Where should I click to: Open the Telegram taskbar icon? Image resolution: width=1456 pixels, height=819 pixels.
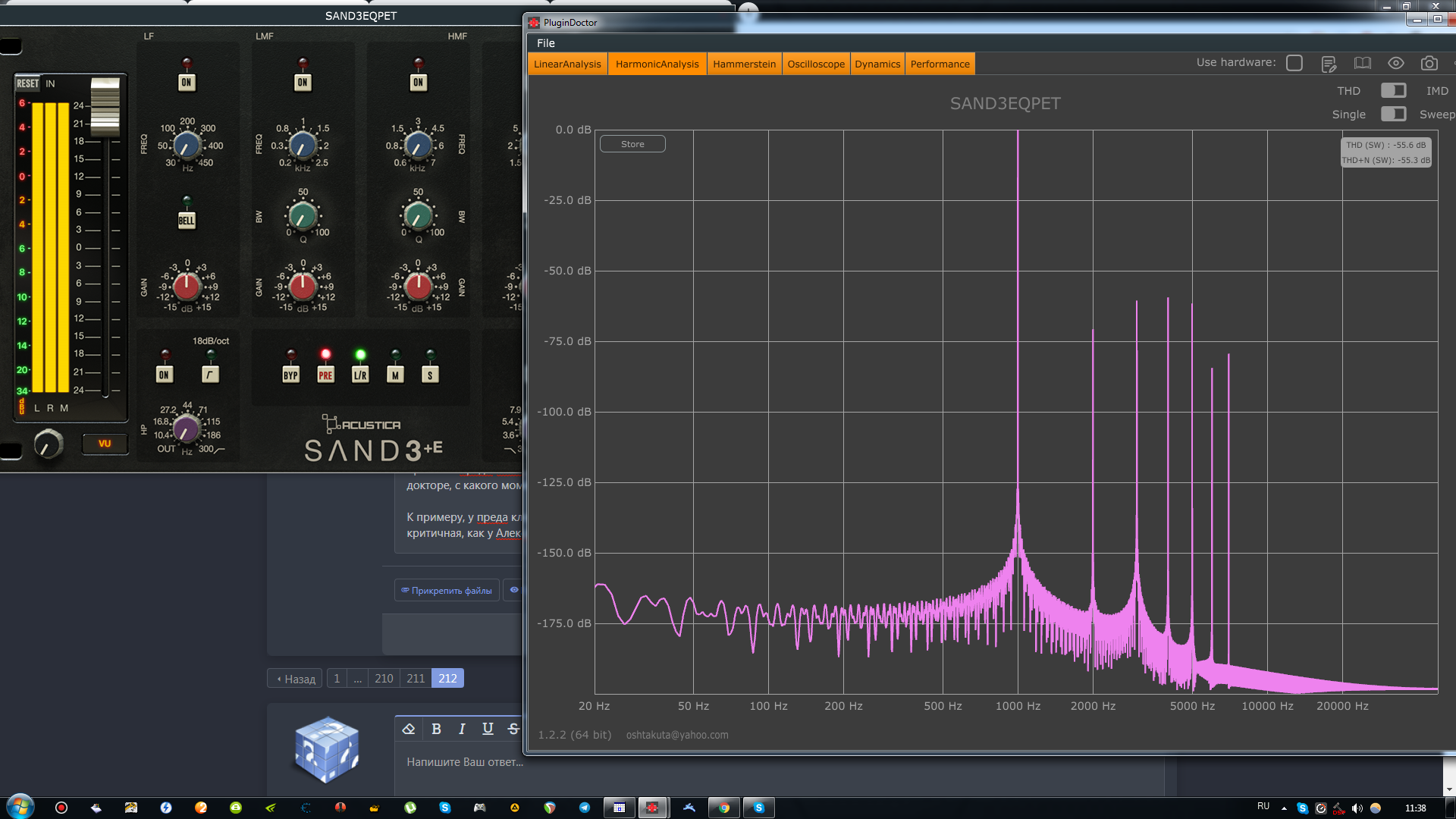click(585, 808)
